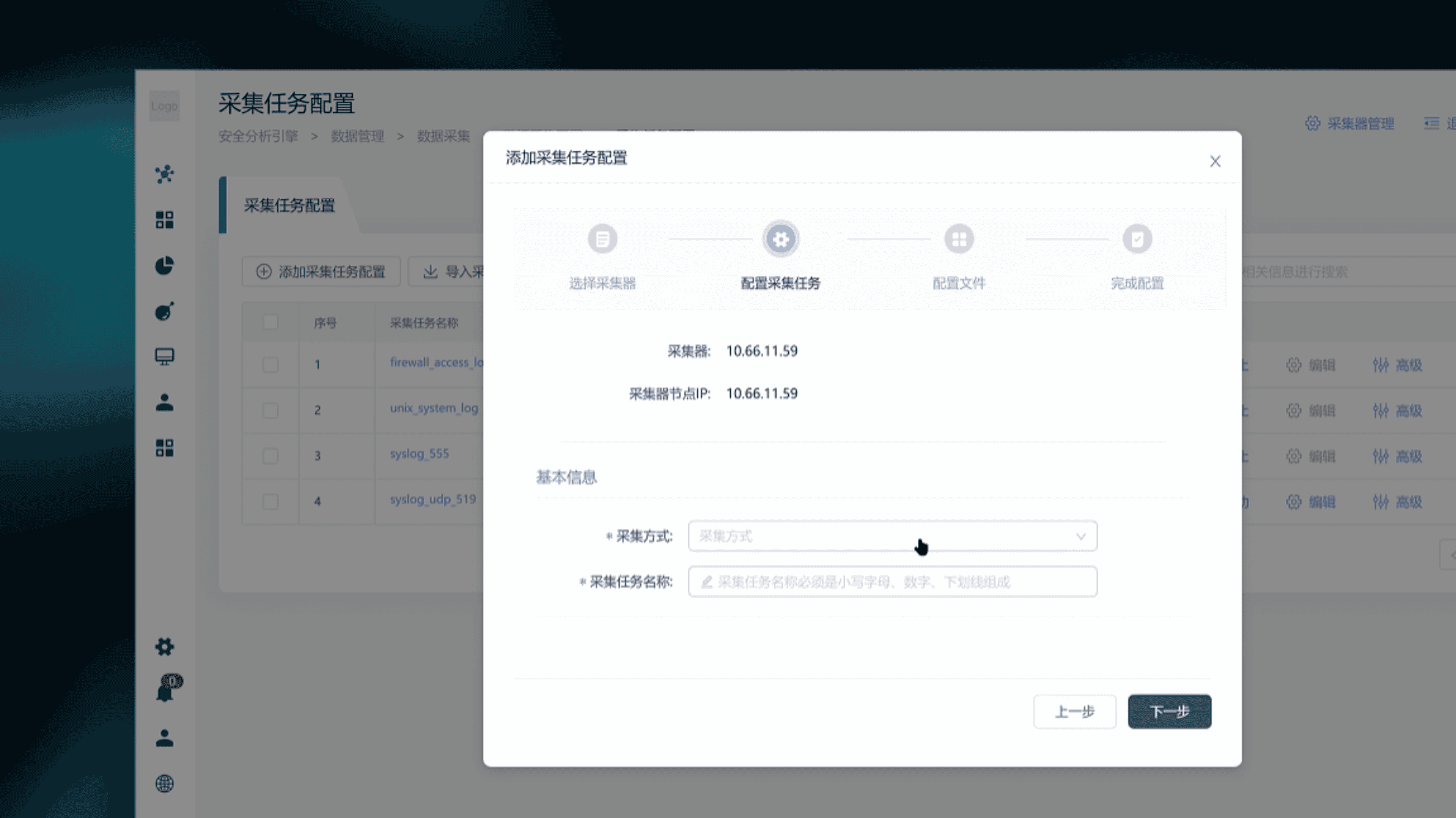Click the Logo placeholder
Viewport: 1456px width, 818px height.
pyautogui.click(x=165, y=106)
